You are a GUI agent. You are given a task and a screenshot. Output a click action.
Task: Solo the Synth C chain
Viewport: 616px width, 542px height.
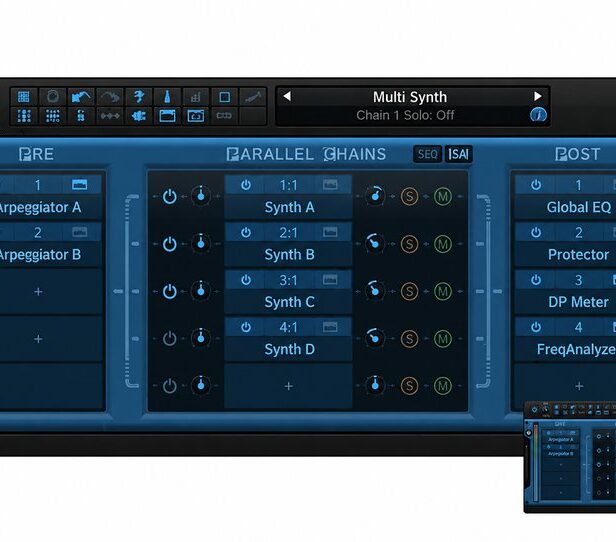pyautogui.click(x=409, y=291)
